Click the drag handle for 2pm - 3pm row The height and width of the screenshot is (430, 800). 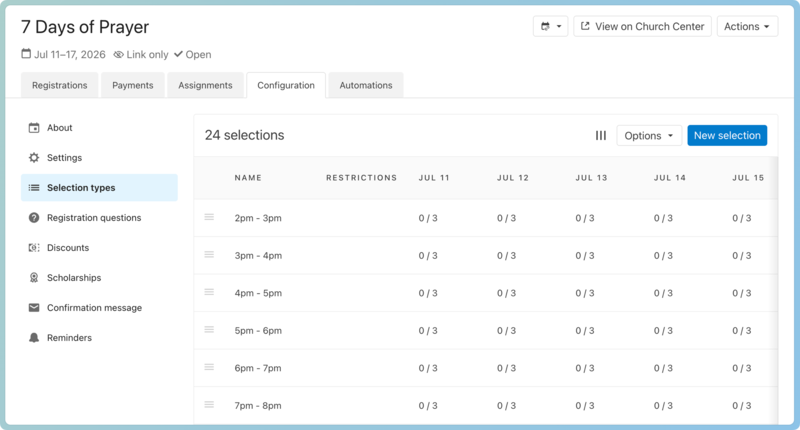pyautogui.click(x=209, y=217)
